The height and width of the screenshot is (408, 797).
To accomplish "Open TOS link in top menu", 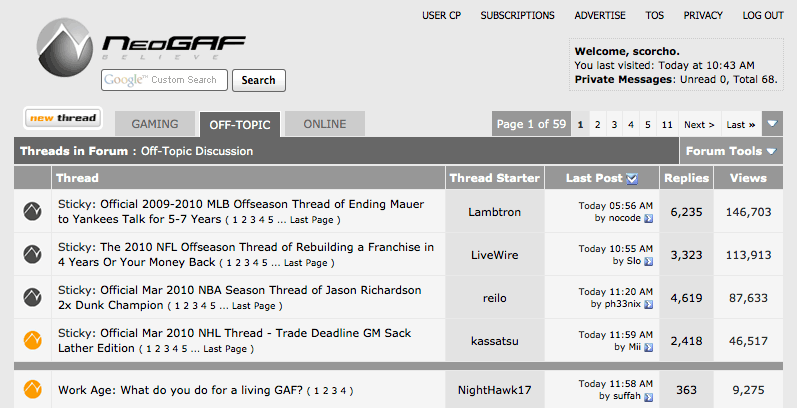I will (x=655, y=16).
